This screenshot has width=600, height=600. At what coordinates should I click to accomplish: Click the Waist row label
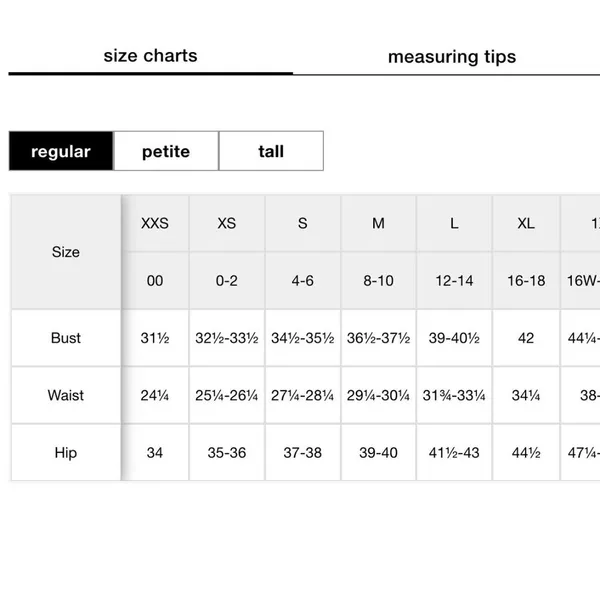click(x=66, y=395)
